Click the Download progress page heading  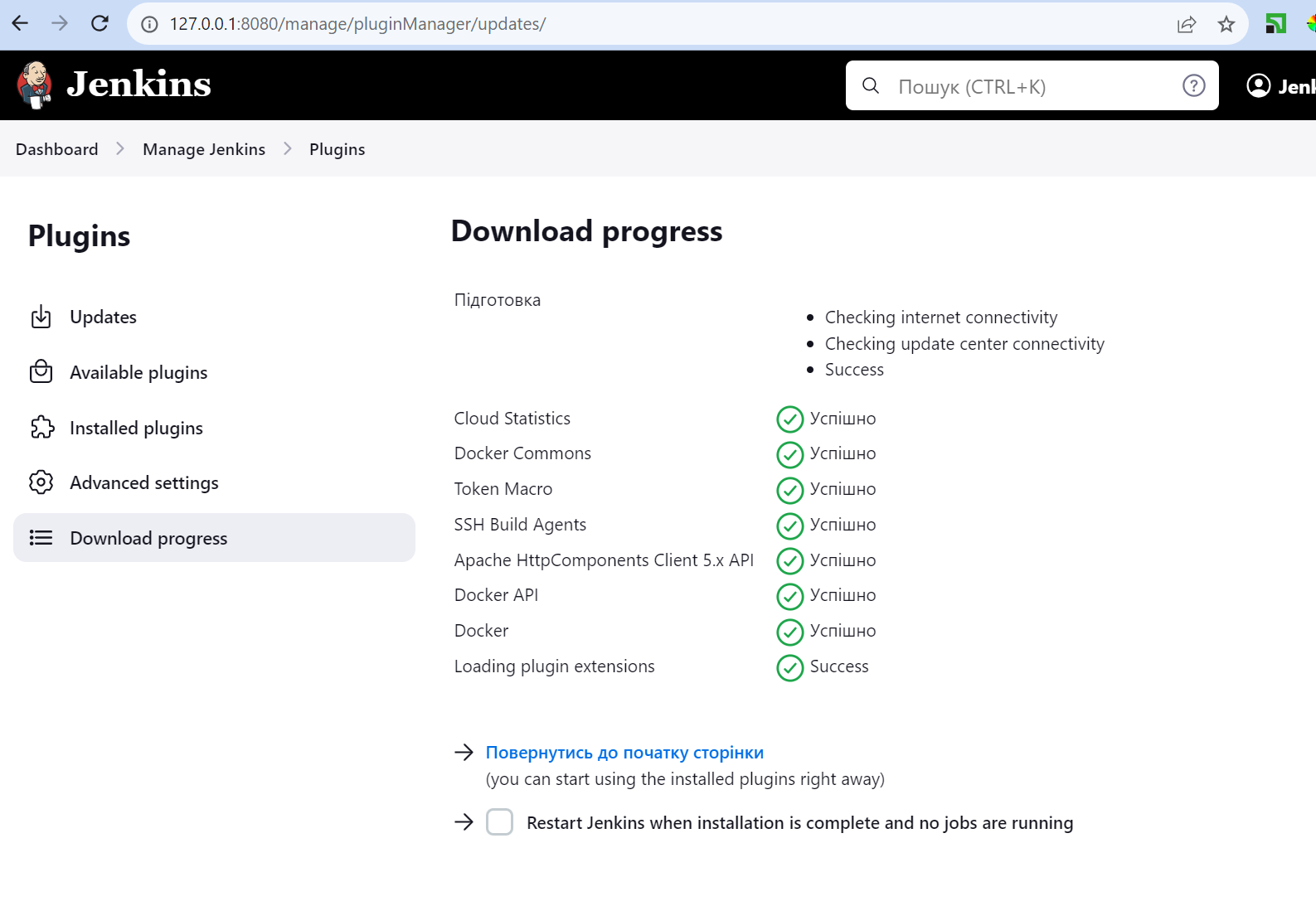point(586,231)
